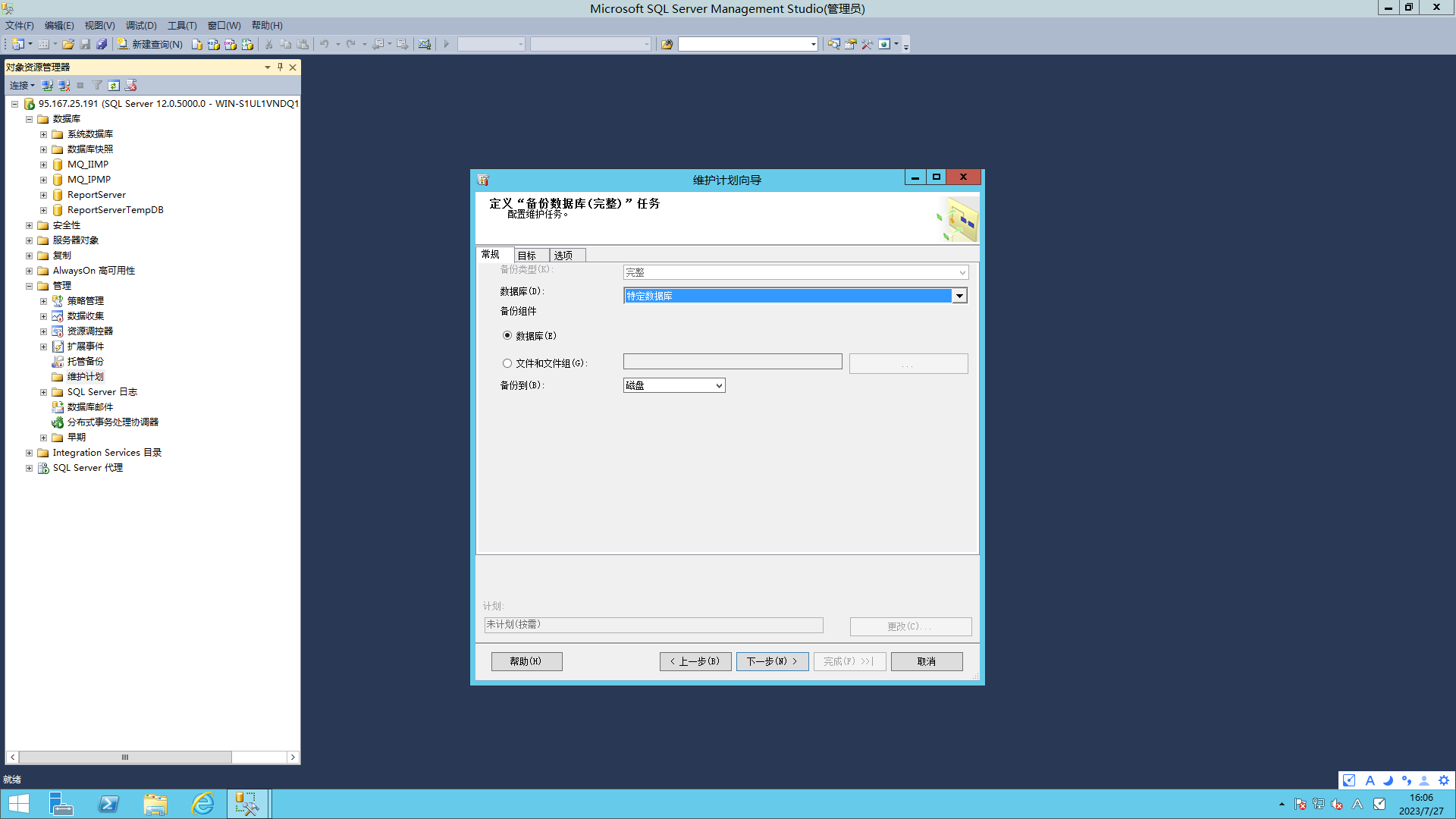Pin the Object Explorer panel
This screenshot has width=1456, height=819.
click(x=280, y=67)
